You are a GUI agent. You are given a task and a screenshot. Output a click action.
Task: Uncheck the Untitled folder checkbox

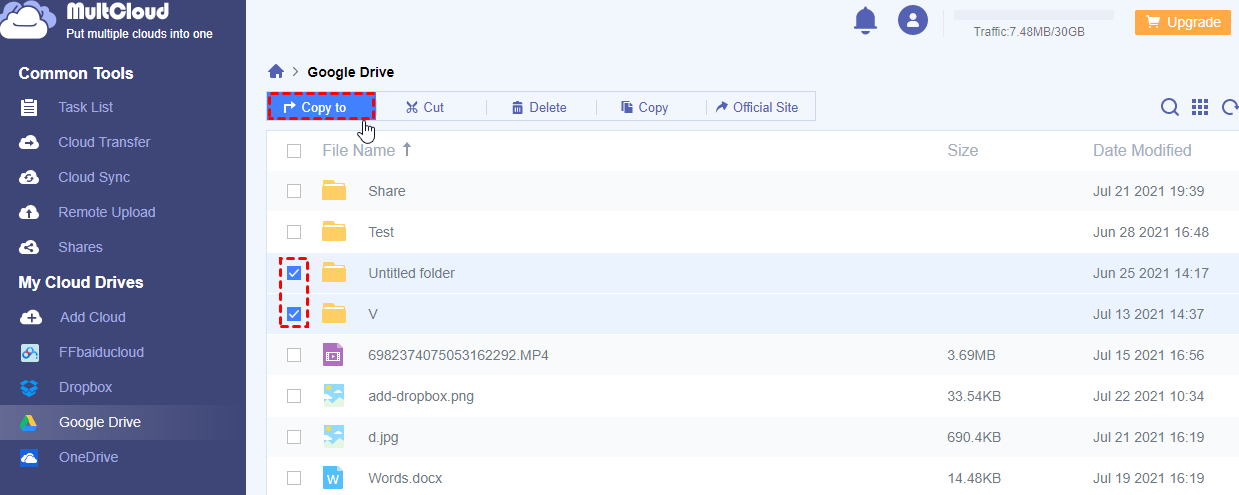pyautogui.click(x=294, y=273)
